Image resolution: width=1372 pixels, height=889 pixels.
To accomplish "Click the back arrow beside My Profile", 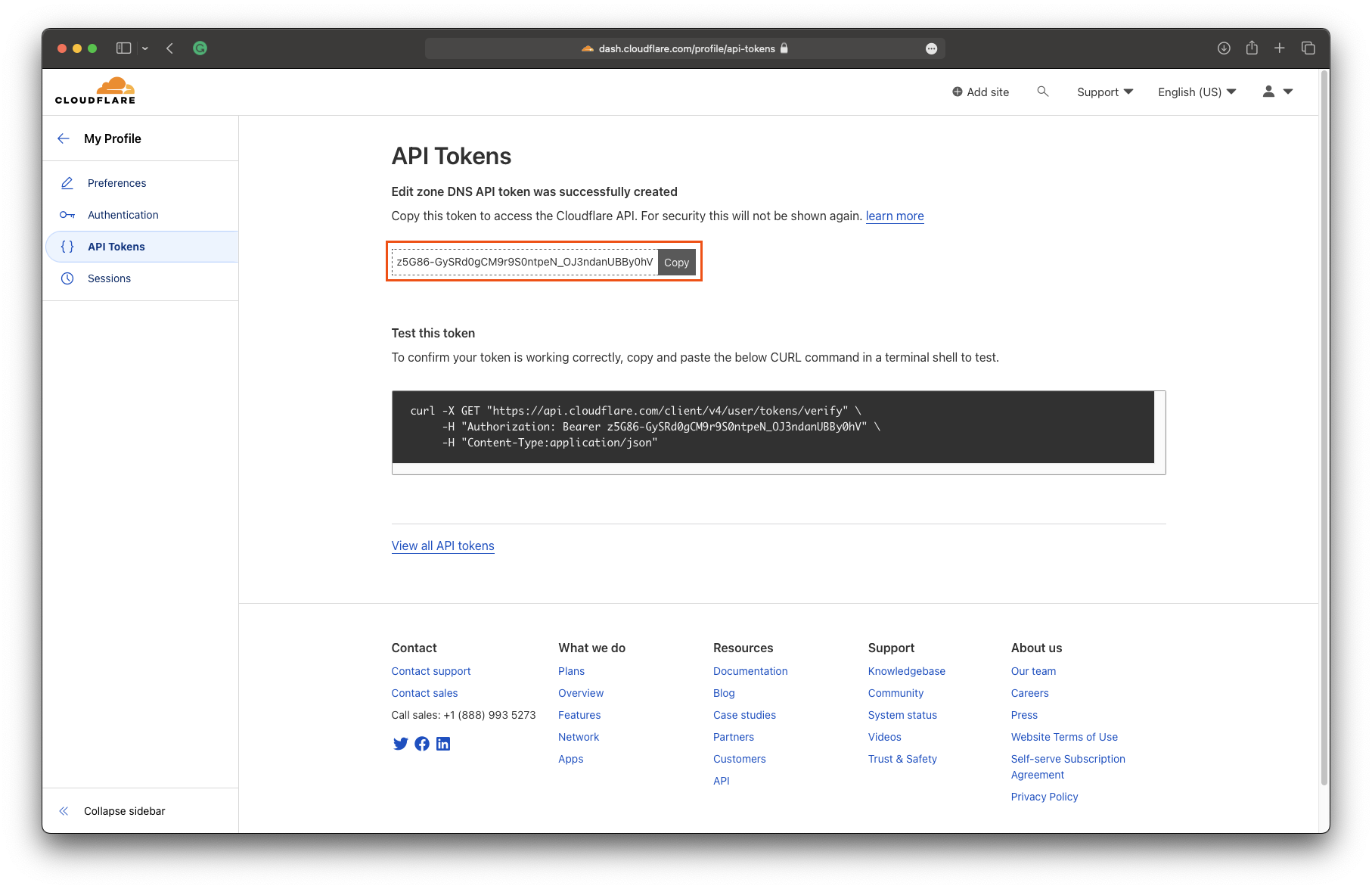I will (x=64, y=138).
